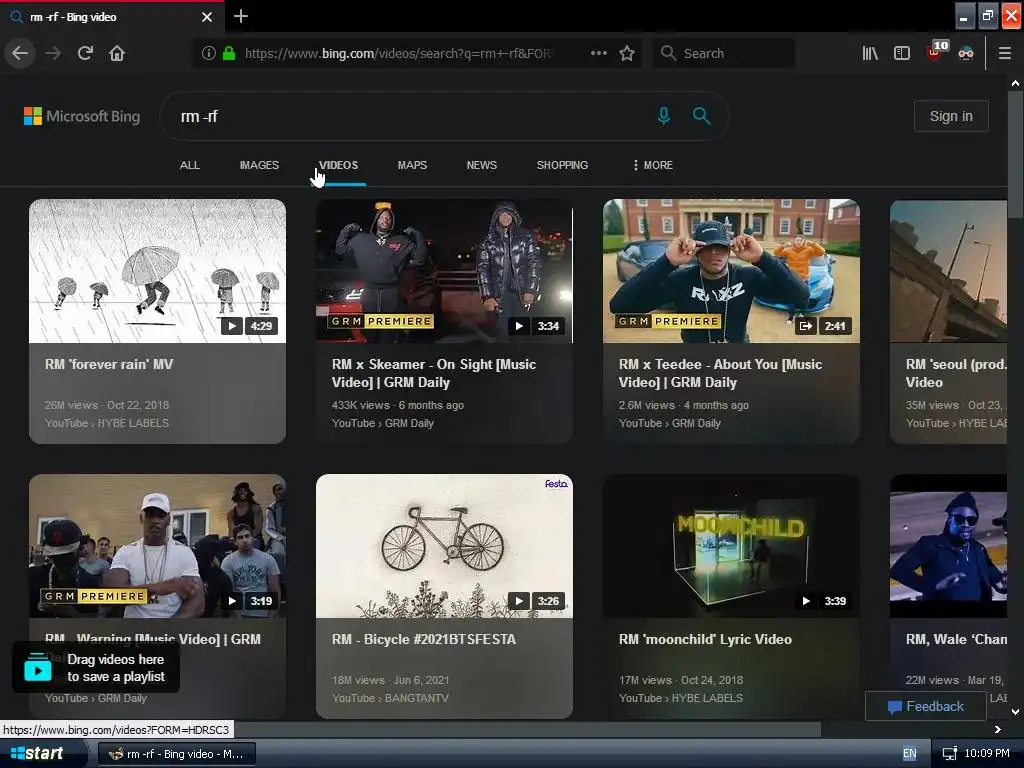Close the 'rm -rf - Bing video' tab
The image size is (1024, 768).
(207, 17)
